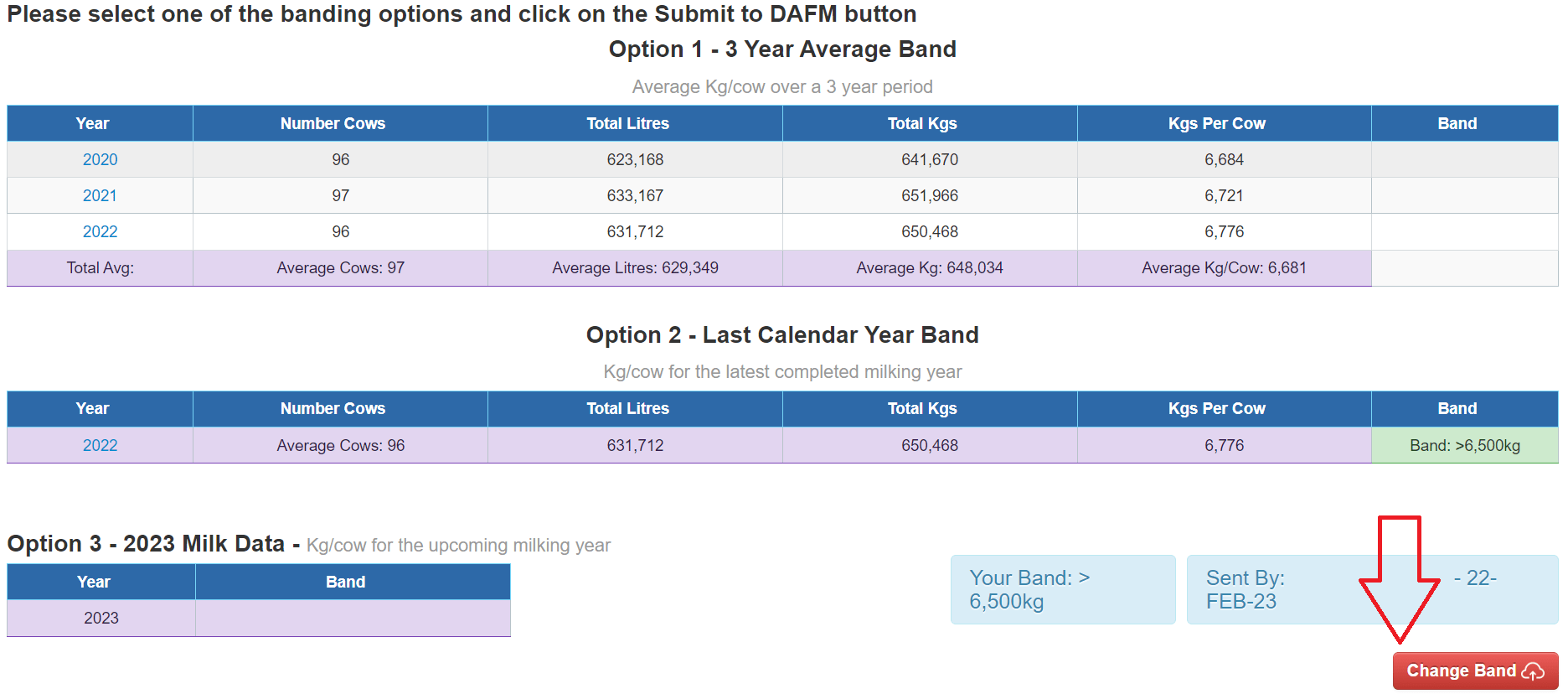The width and height of the screenshot is (1568, 694).
Task: Open the 2021 year link in Option 1
Action: point(100,195)
